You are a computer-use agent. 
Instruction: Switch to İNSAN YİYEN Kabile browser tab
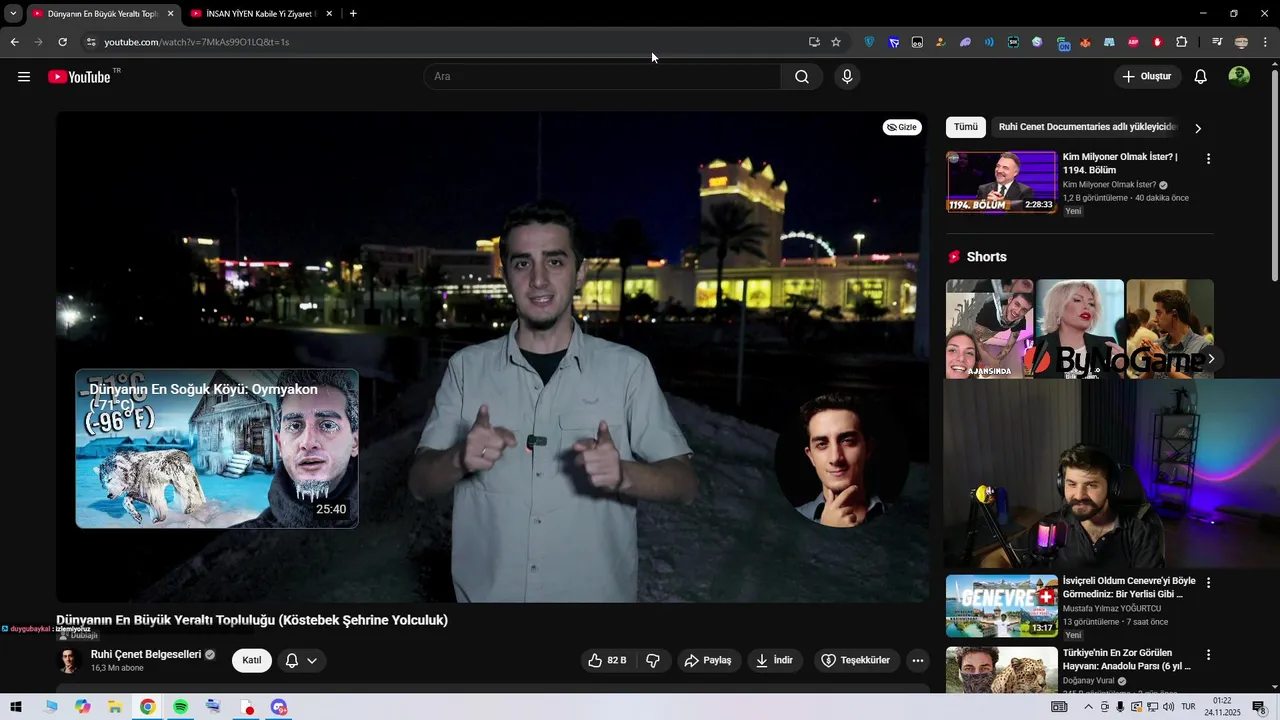coord(260,14)
